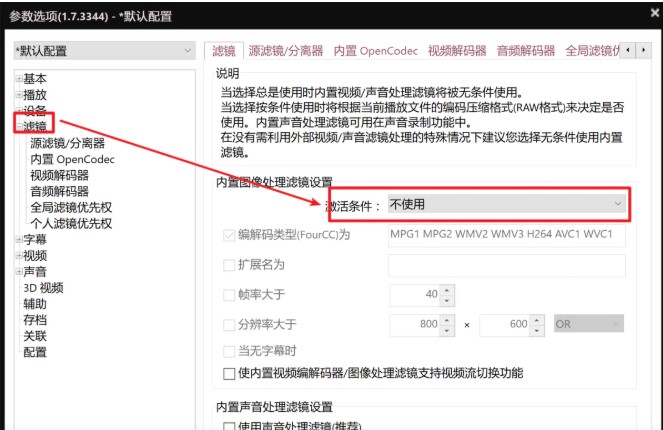The width and height of the screenshot is (663, 430).
Task: Switch to the 全局滤镜优先权 tab
Action: click(592, 51)
